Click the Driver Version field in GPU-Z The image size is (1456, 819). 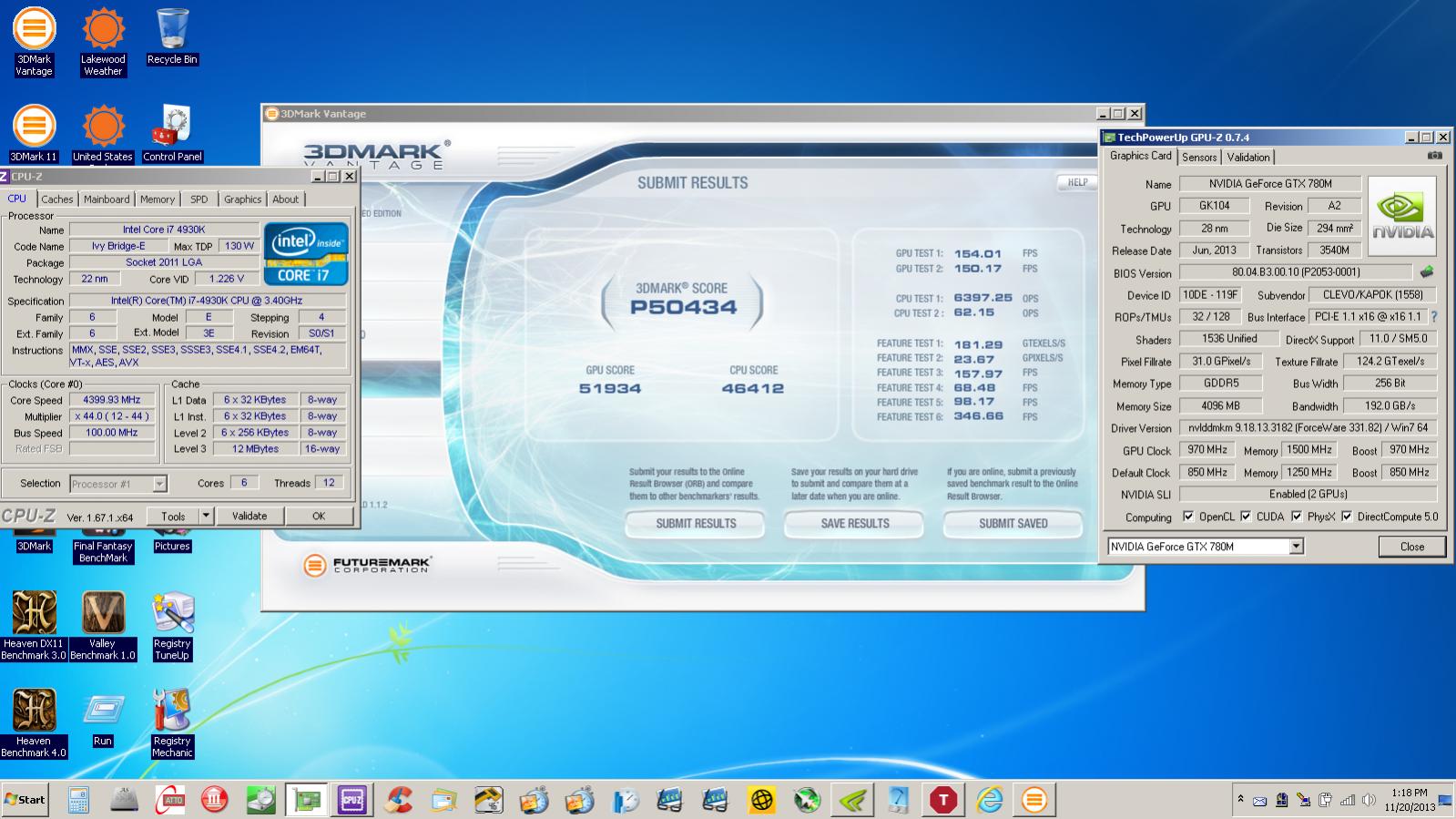(x=1308, y=428)
